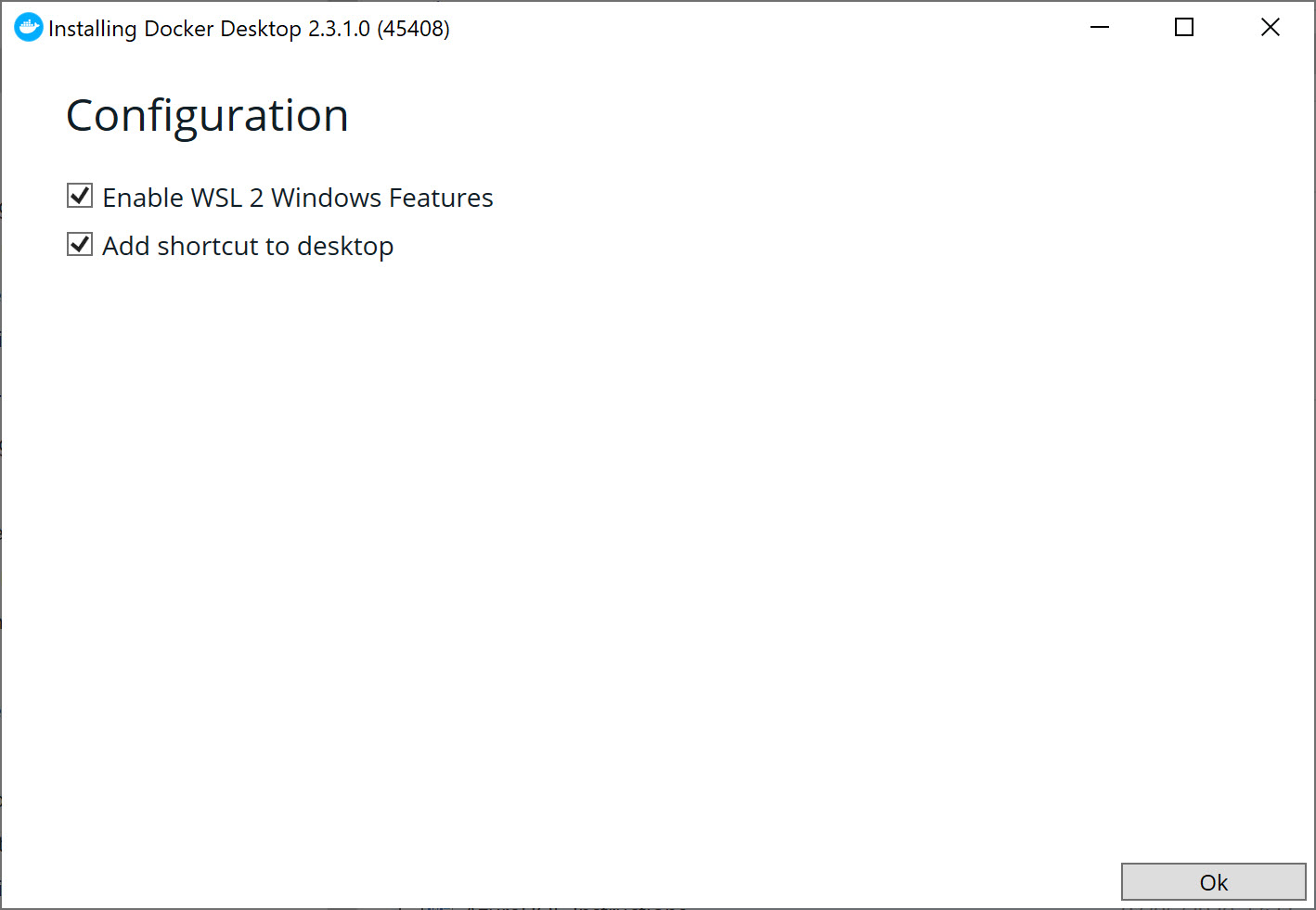Disable the Enable WSL 2 Windows Features checkbox
The width and height of the screenshot is (1316, 910).
[x=79, y=196]
